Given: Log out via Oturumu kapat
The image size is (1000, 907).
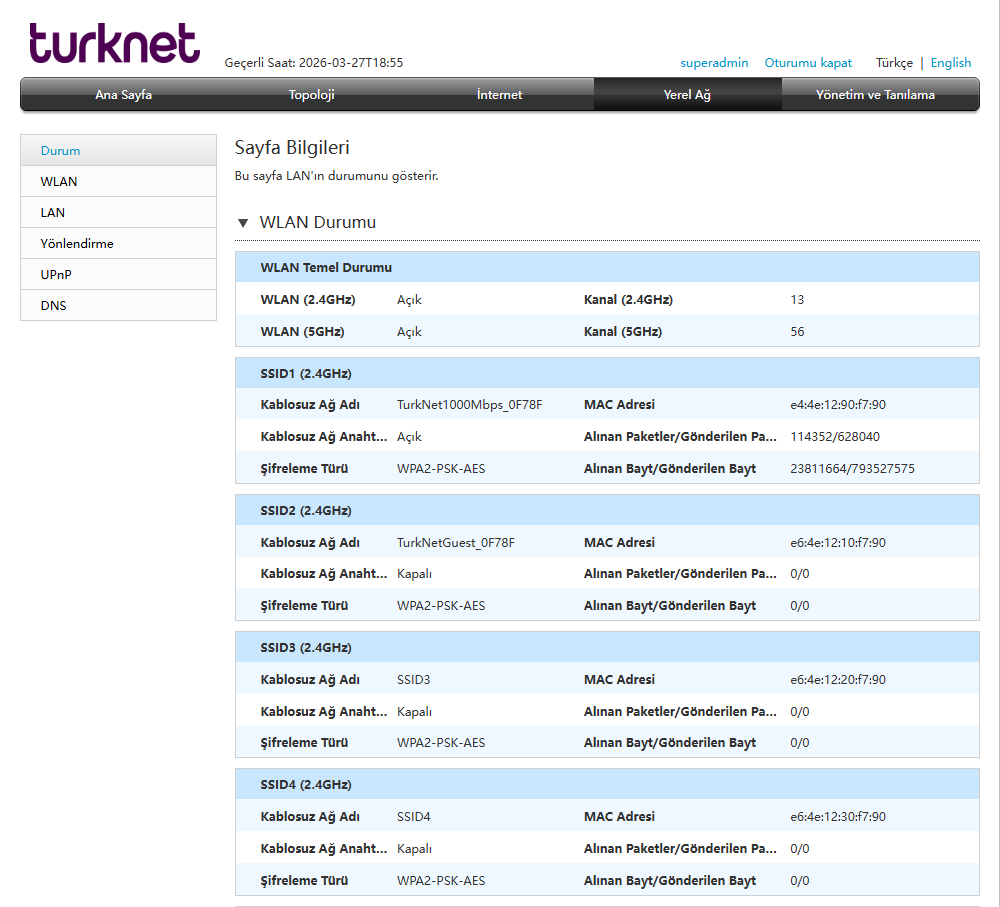Looking at the screenshot, I should tap(808, 63).
